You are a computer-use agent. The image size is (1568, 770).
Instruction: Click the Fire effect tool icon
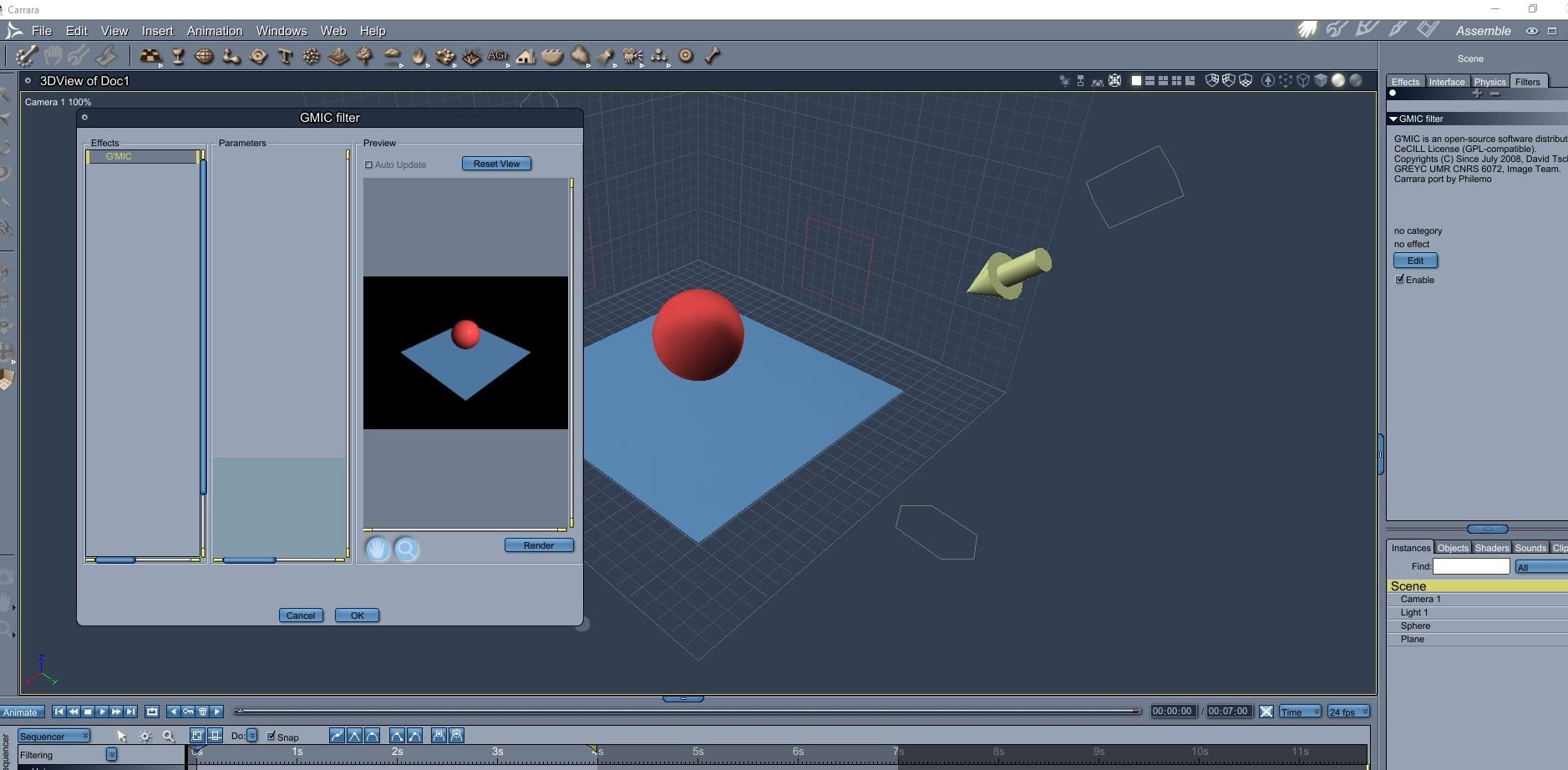tap(418, 56)
